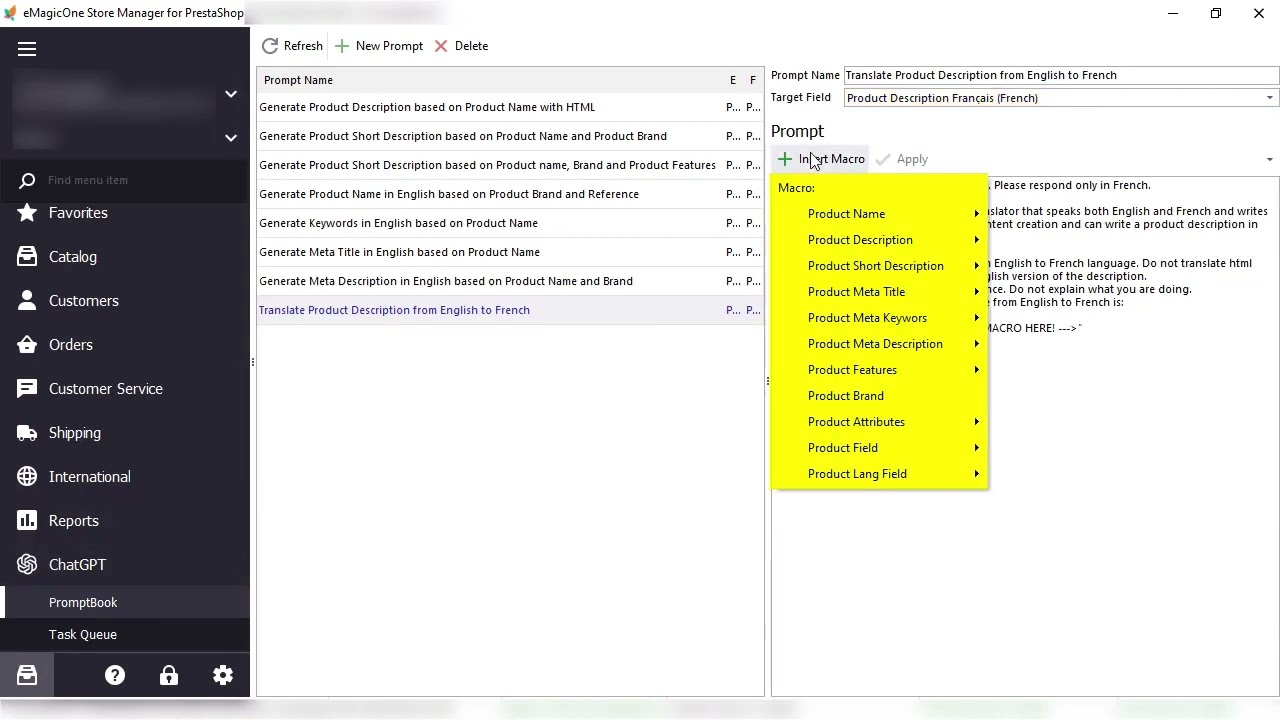Click the Refresh toolbar button
The height and width of the screenshot is (720, 1280).
click(292, 46)
